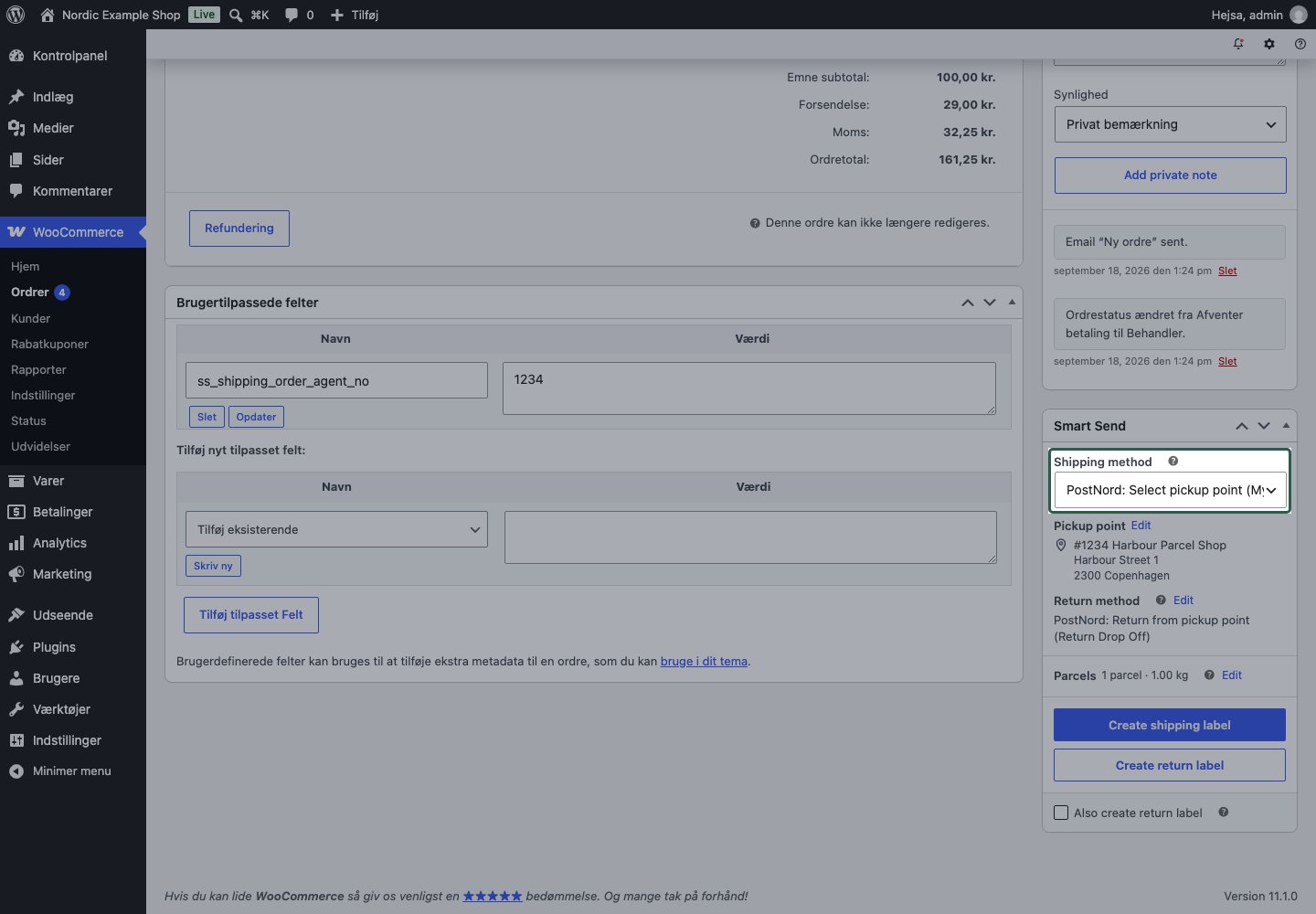Edit the Pickup point link
Screen dimensions: 1316x914
pyautogui.click(x=1141, y=526)
